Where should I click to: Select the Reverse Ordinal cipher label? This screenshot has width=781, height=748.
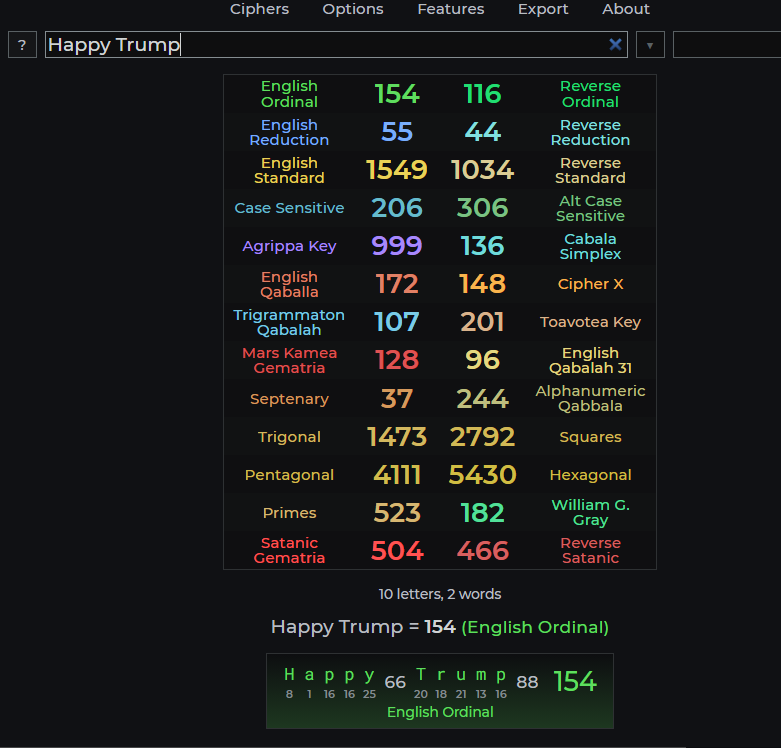point(590,94)
